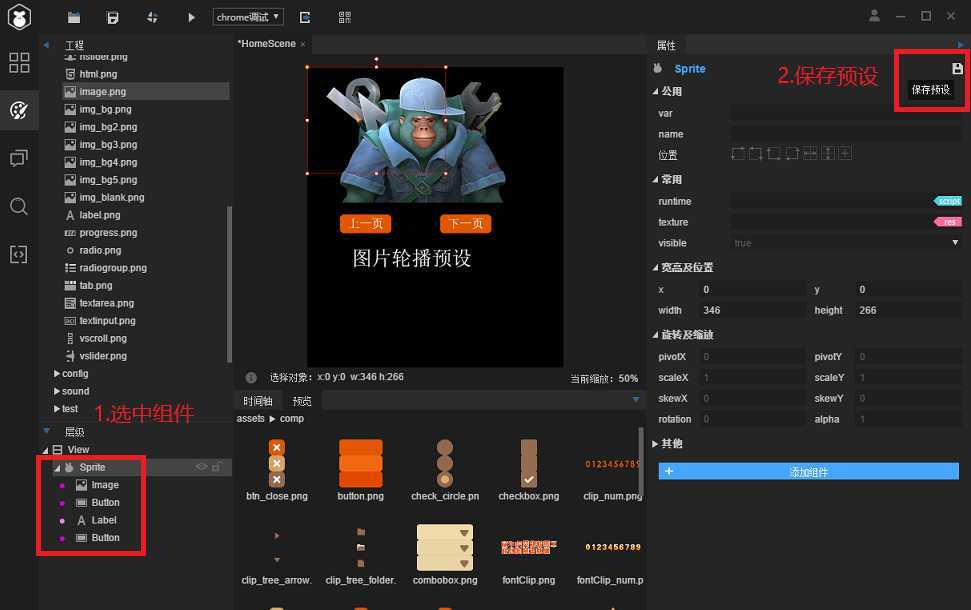Click the 添加组件 add component button

tap(809, 471)
